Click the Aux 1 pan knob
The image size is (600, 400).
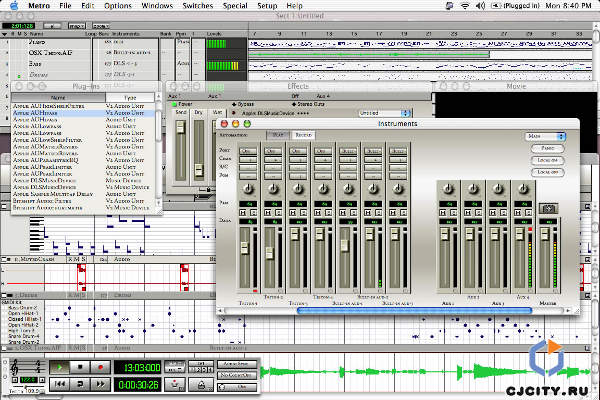point(448,188)
